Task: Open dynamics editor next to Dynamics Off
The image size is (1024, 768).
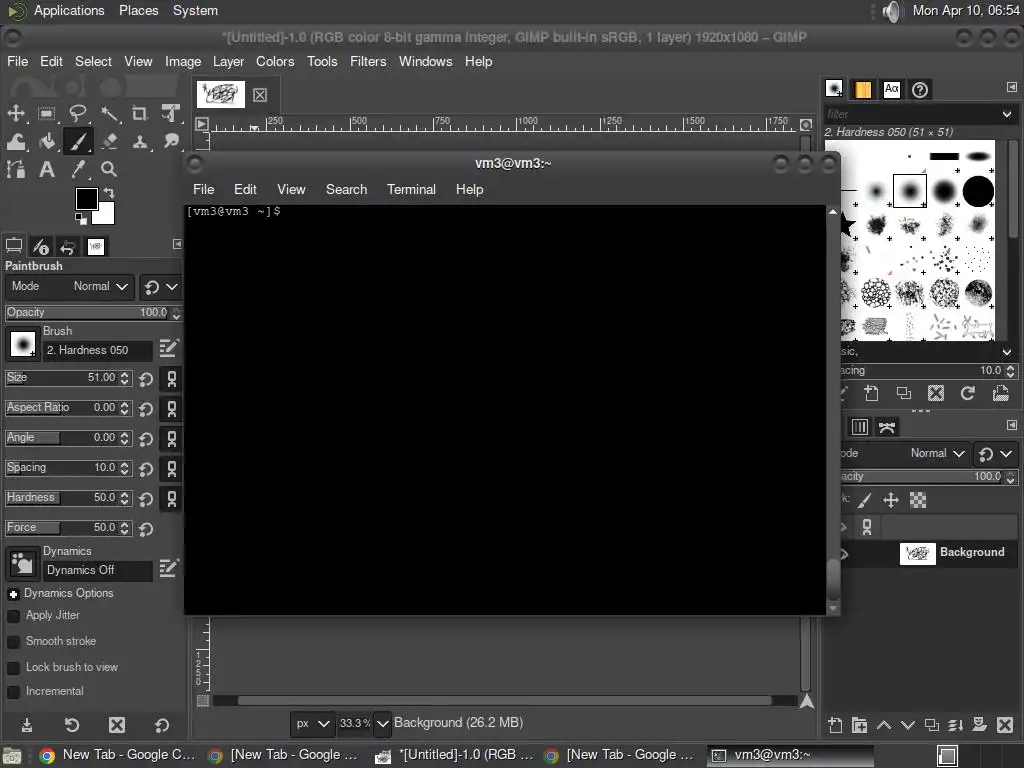Action: (168, 568)
